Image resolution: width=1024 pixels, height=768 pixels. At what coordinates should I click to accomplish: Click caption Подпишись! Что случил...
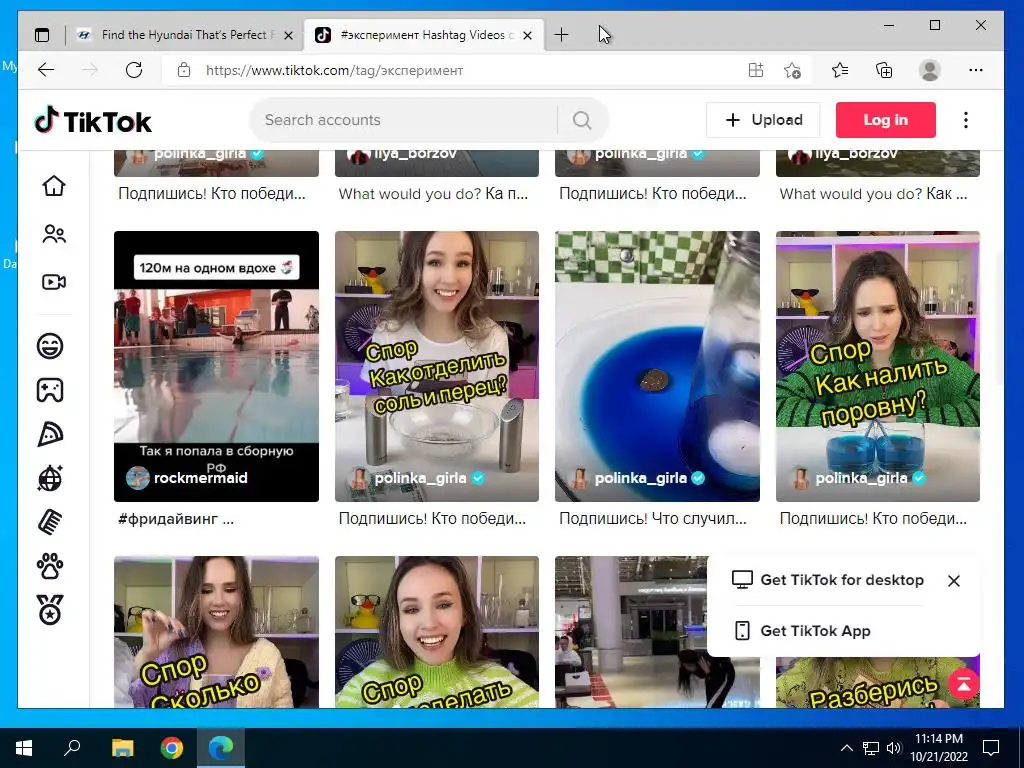(x=652, y=519)
